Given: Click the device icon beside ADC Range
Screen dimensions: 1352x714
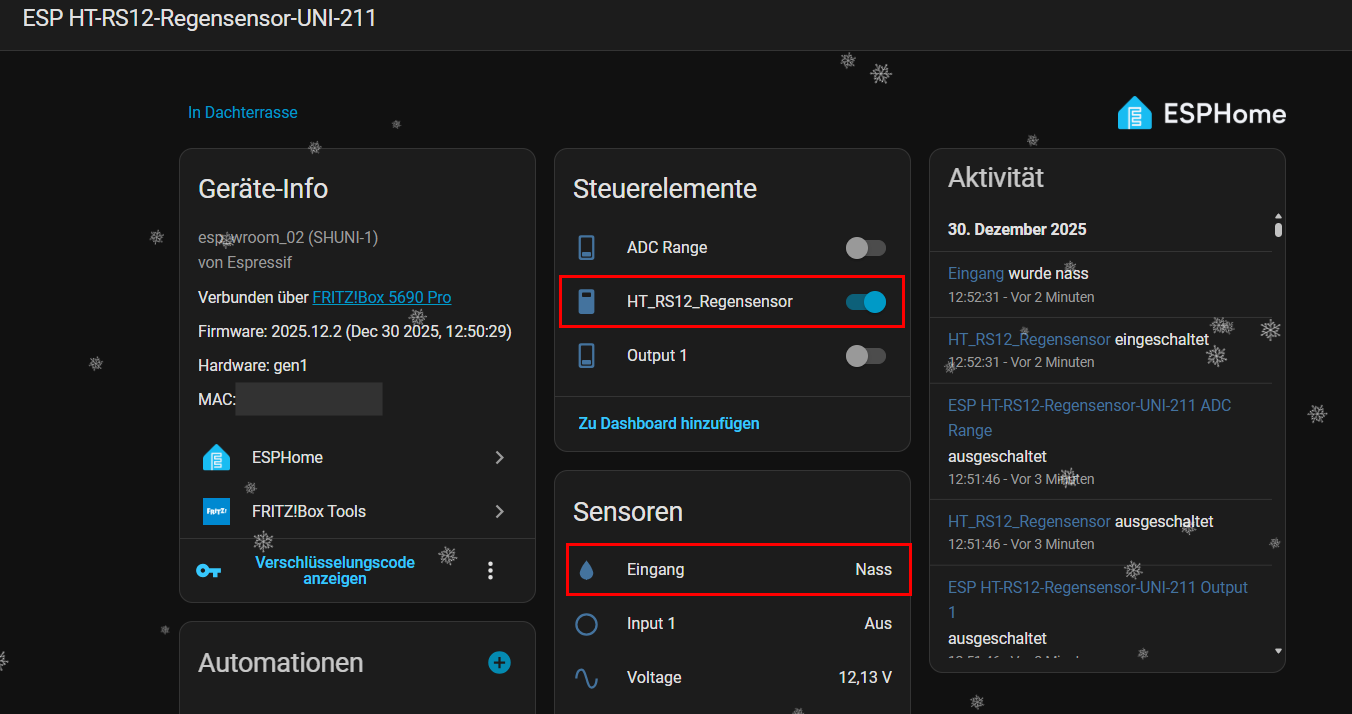Looking at the screenshot, I should pyautogui.click(x=587, y=248).
